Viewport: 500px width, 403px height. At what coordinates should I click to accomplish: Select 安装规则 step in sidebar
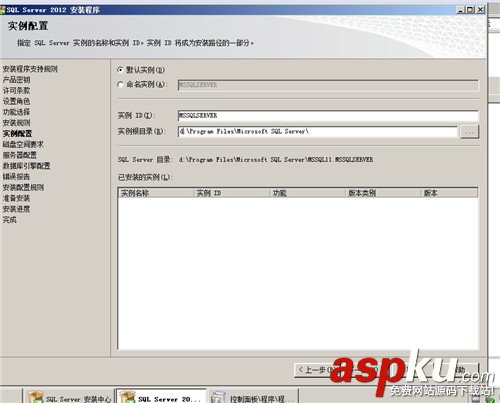tap(16, 123)
